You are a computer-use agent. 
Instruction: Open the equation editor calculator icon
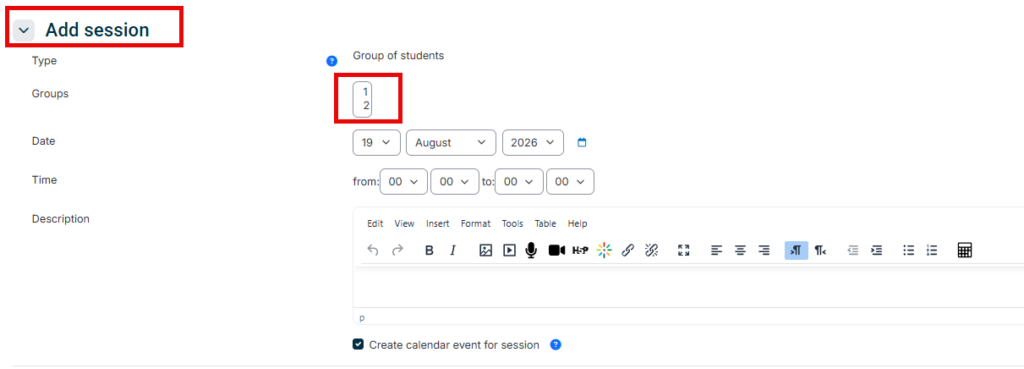click(x=965, y=250)
